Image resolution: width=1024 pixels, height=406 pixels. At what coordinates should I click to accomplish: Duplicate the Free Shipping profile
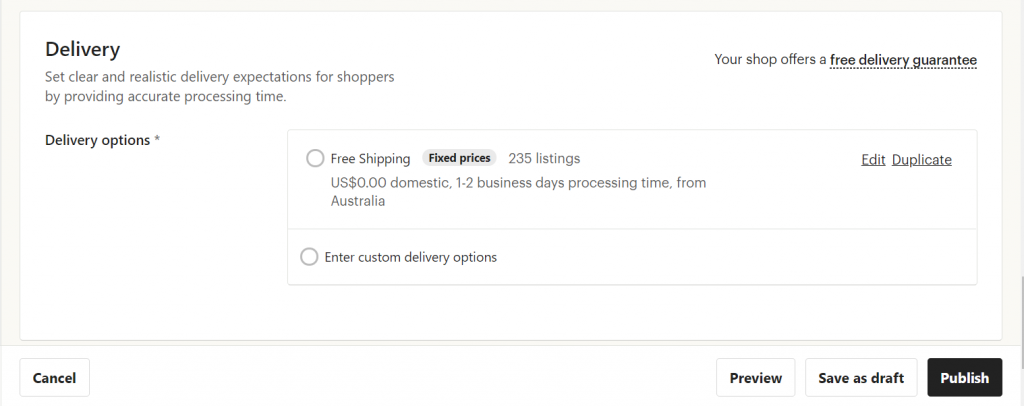coord(921,160)
